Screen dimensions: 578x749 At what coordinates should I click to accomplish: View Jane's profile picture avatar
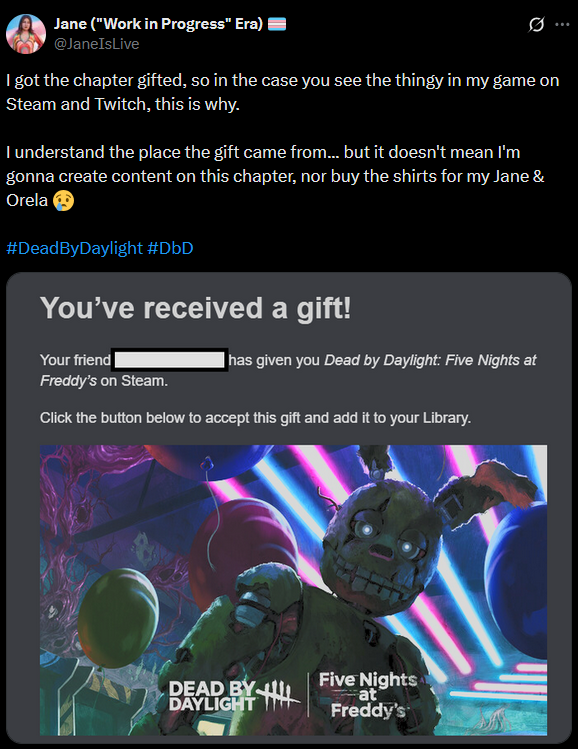pyautogui.click(x=26, y=34)
